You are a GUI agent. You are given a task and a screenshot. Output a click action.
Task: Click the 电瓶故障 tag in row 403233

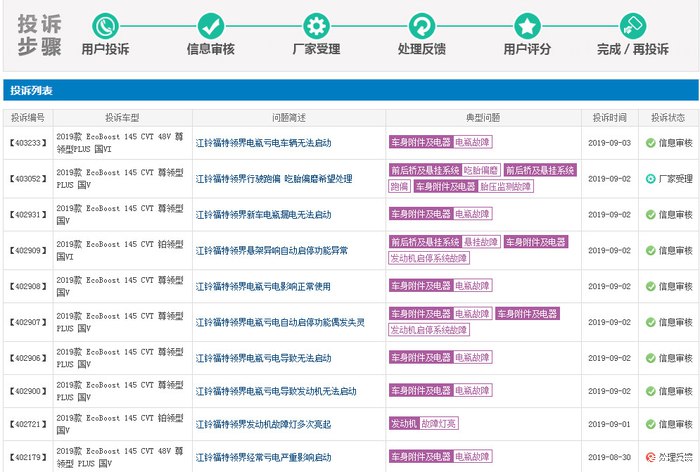[473, 142]
